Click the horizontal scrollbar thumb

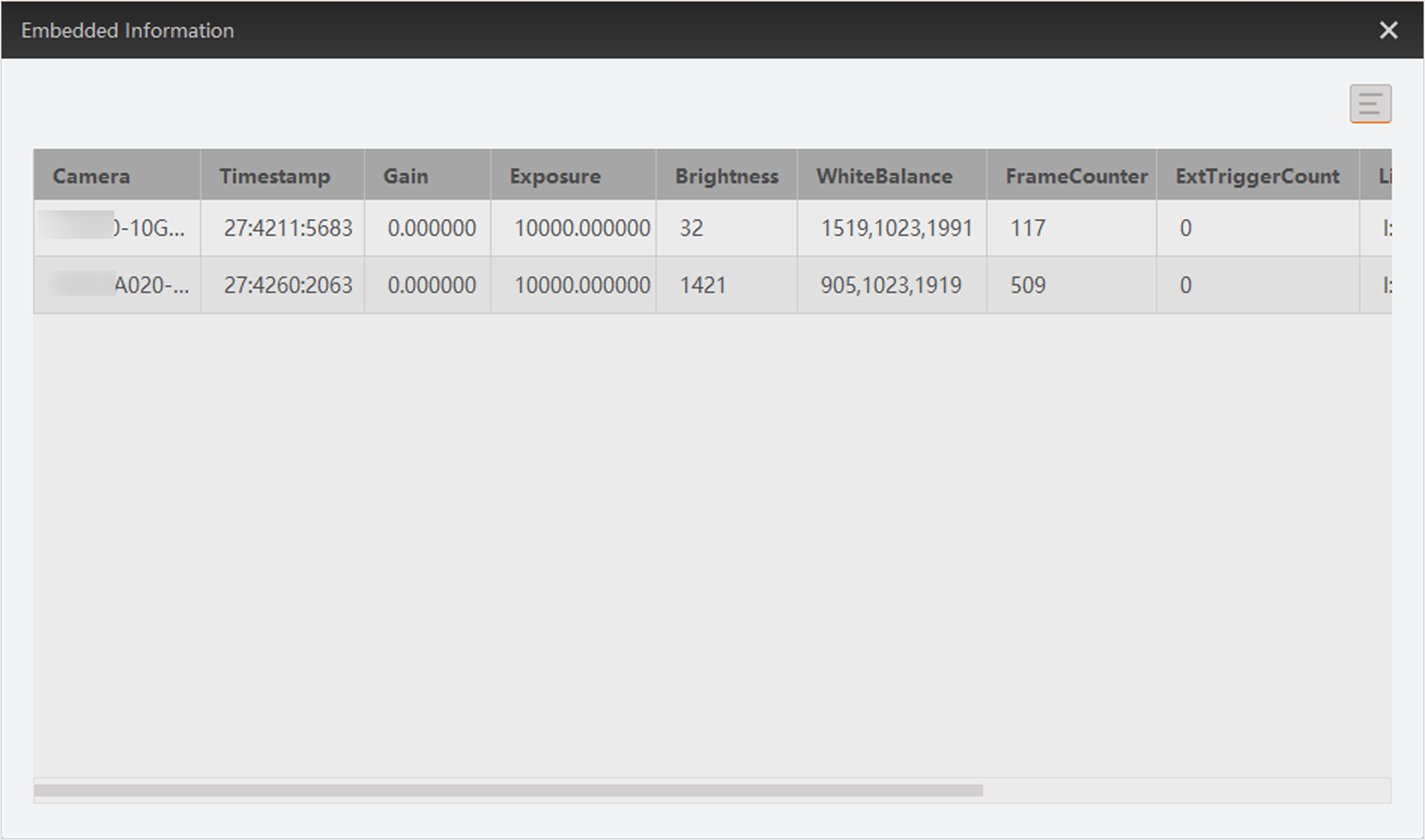(508, 790)
